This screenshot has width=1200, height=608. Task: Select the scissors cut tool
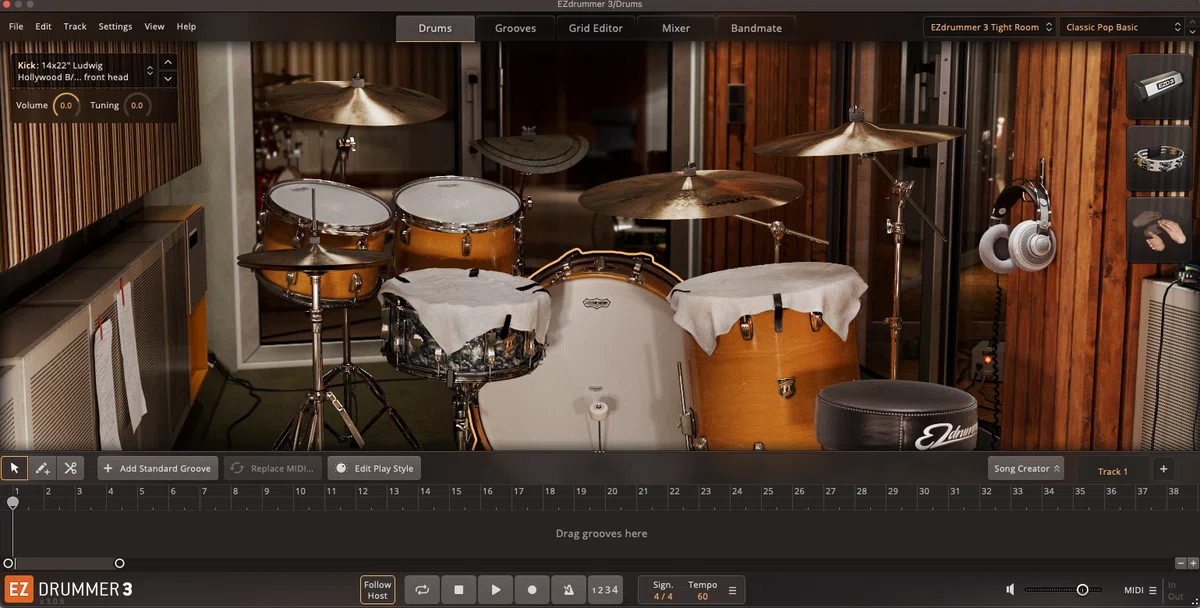pos(70,468)
